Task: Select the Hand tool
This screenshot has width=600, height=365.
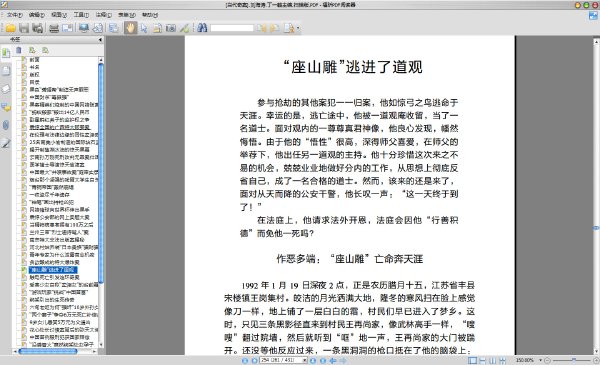Action: (130, 28)
